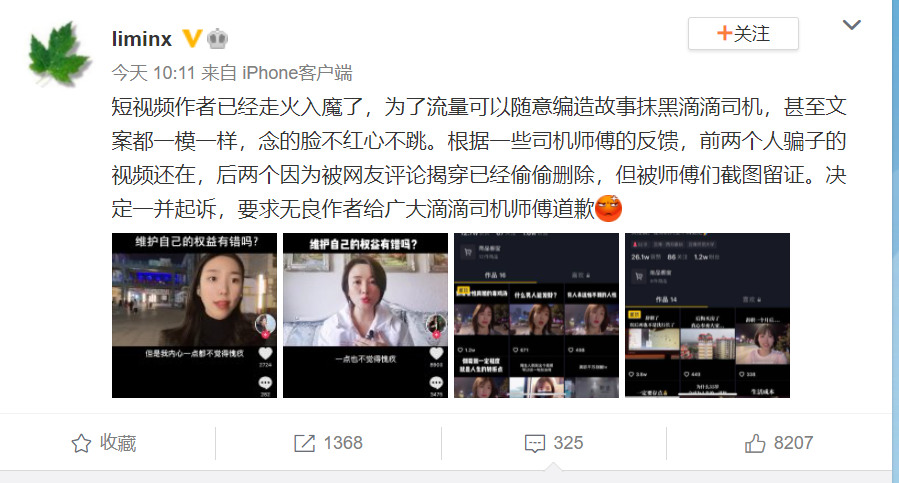Follow liminx with the +关注 button
Image resolution: width=899 pixels, height=483 pixels.
tap(743, 33)
